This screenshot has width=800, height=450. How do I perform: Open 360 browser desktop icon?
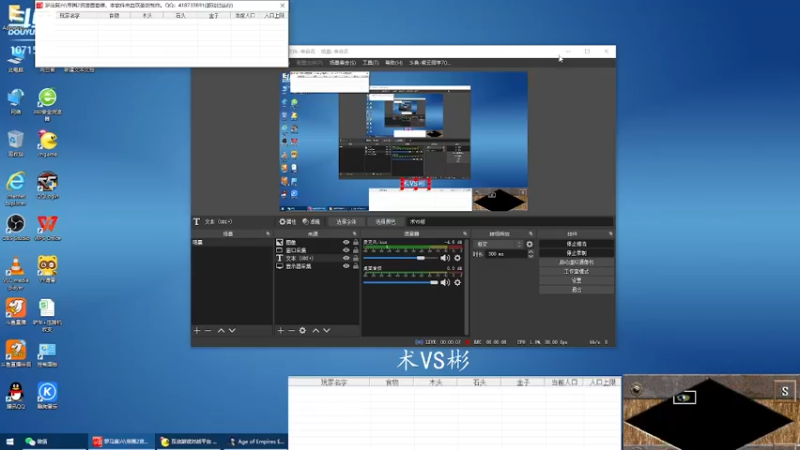click(47, 104)
